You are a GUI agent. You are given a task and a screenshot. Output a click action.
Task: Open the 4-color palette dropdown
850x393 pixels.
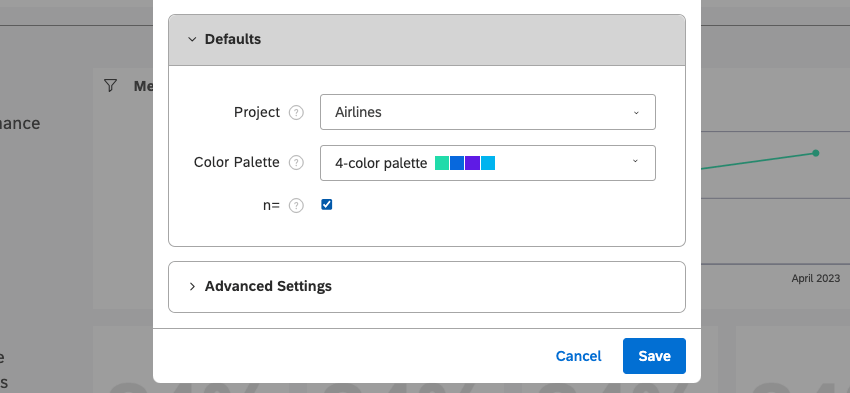point(488,163)
